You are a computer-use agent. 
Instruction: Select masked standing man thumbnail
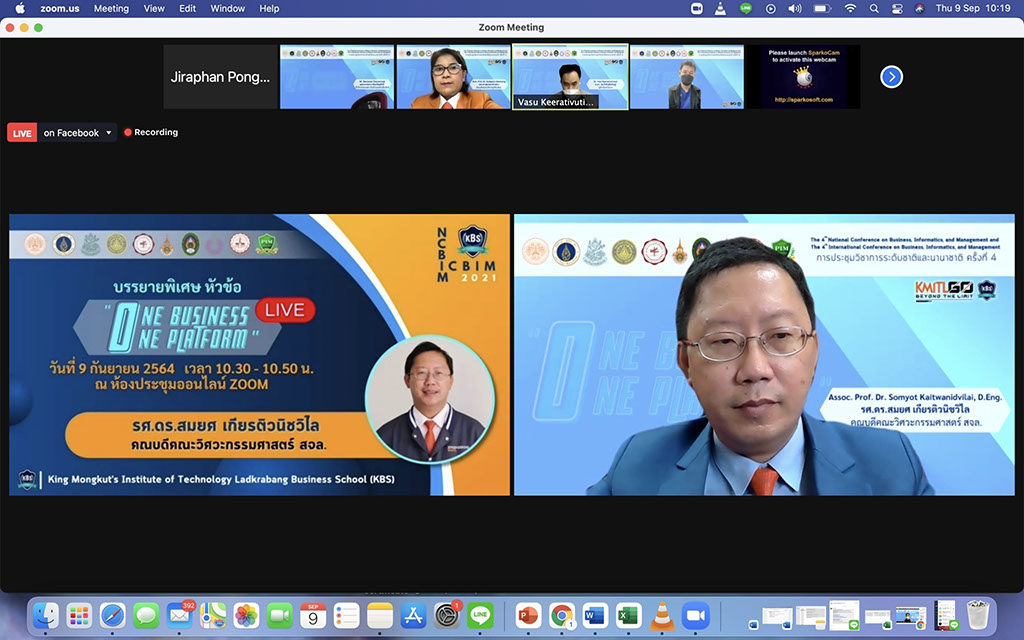point(687,77)
